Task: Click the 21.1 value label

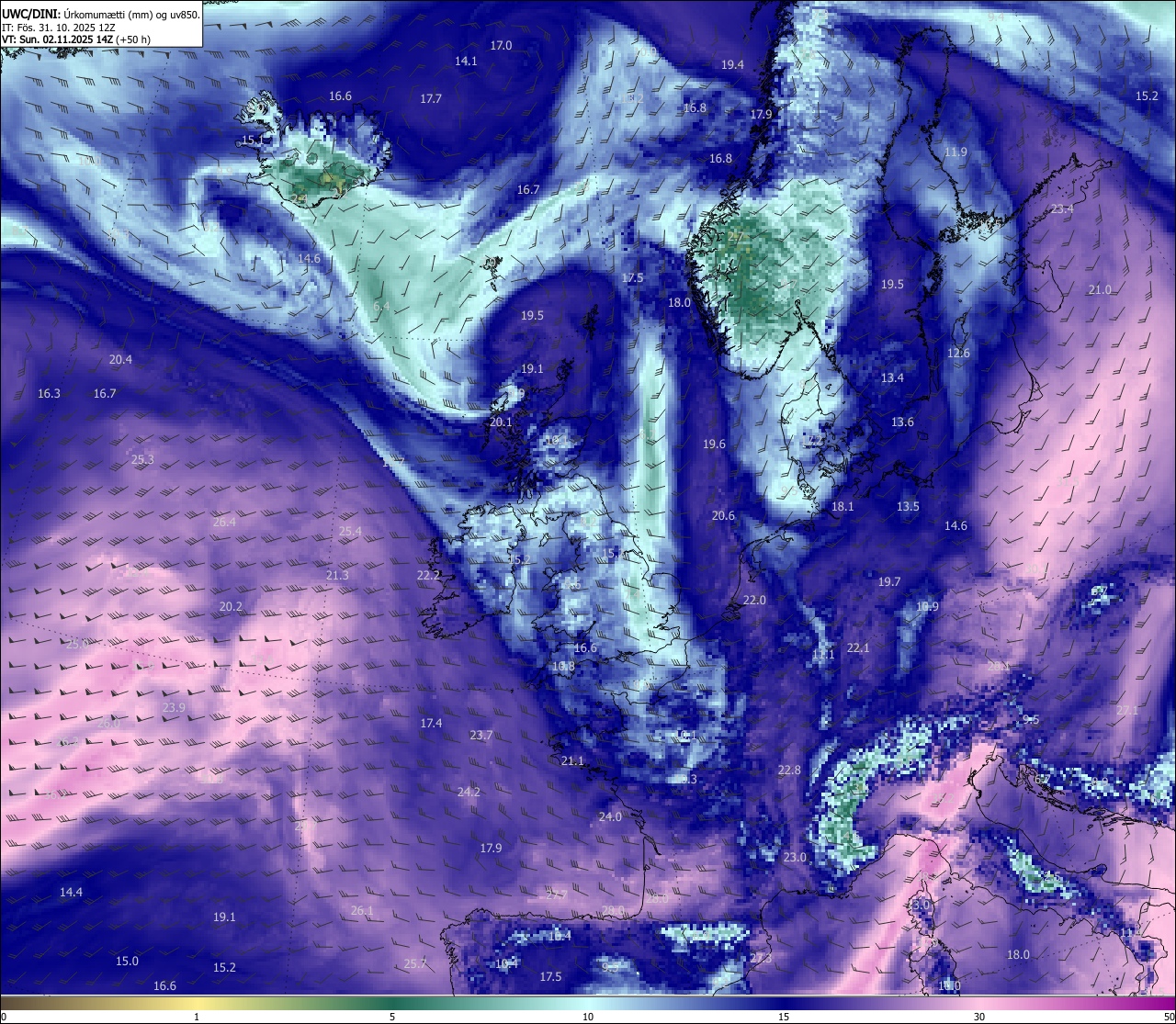Action: [x=572, y=760]
